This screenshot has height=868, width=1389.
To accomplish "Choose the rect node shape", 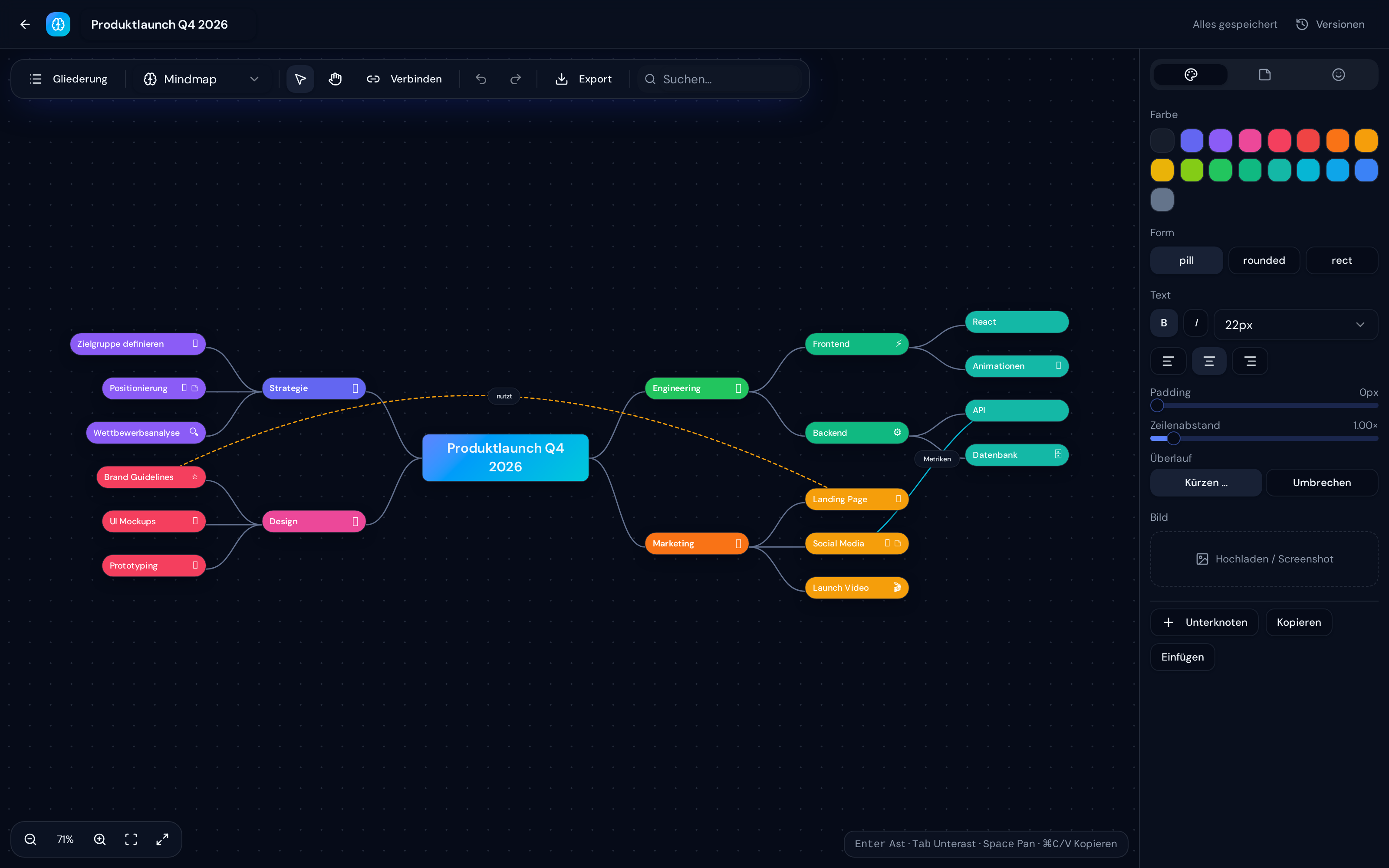I will (1341, 261).
